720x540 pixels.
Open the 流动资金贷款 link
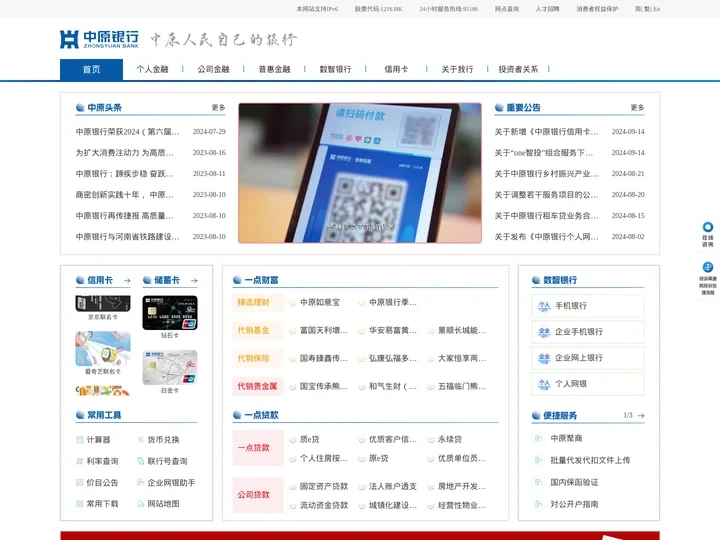(324, 506)
